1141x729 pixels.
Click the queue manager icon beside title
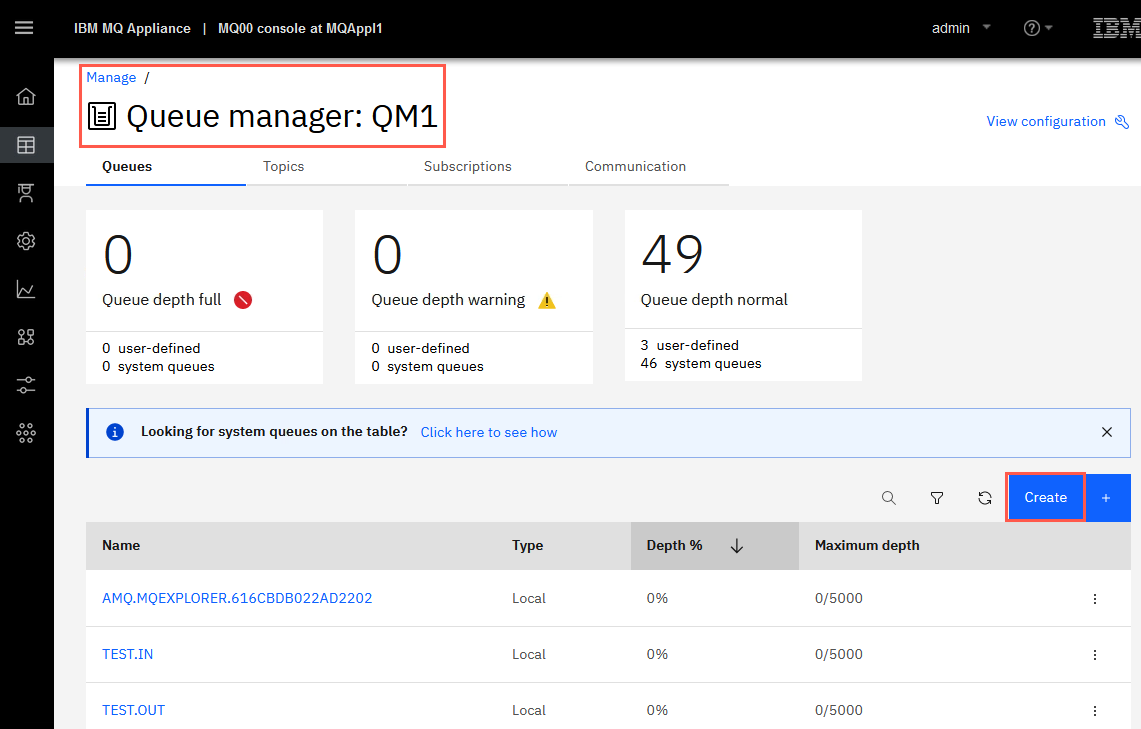pyautogui.click(x=102, y=116)
